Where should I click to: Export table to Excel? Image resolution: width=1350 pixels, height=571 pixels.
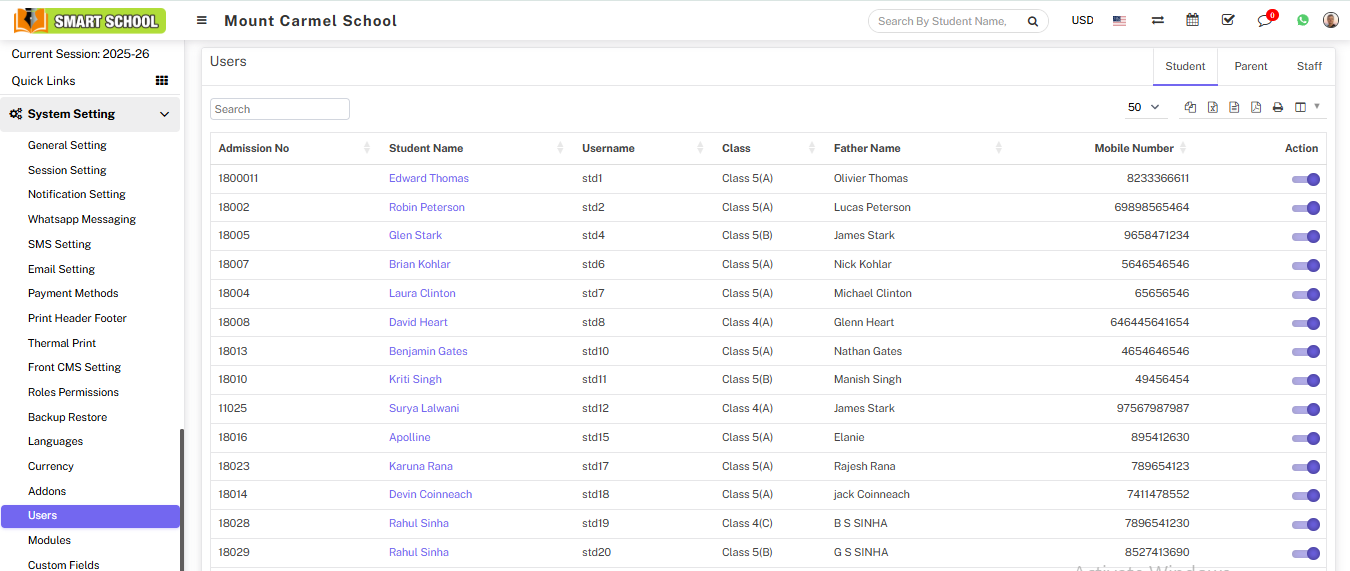(x=1212, y=108)
